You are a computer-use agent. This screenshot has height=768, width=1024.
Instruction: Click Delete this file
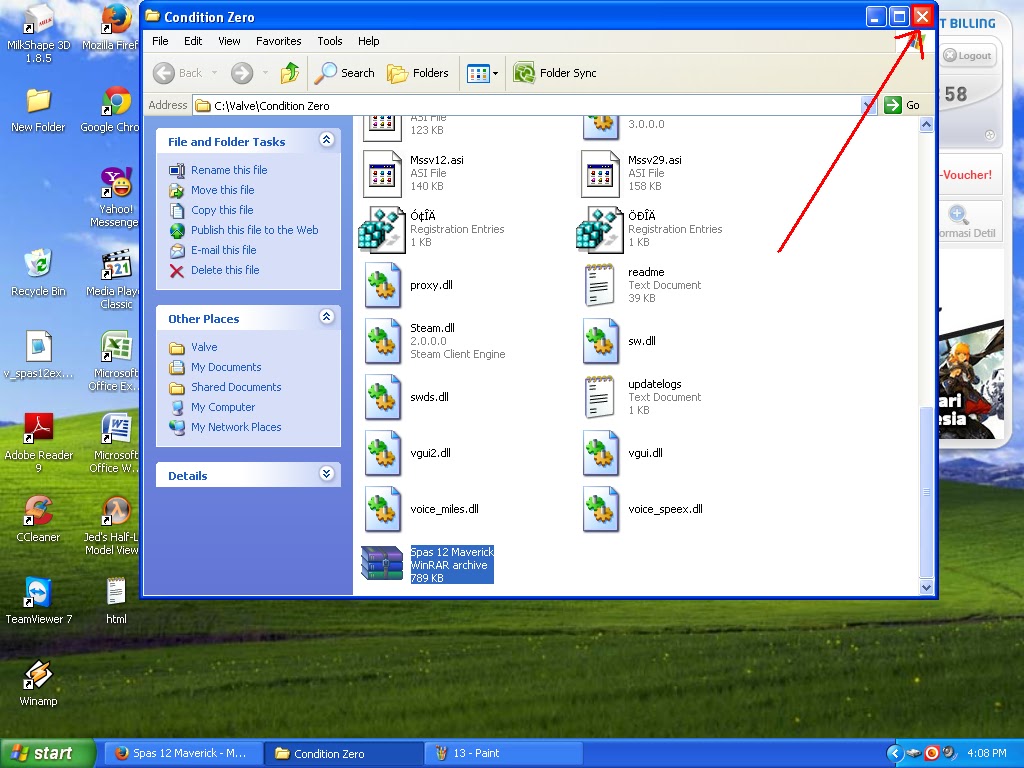(x=225, y=270)
